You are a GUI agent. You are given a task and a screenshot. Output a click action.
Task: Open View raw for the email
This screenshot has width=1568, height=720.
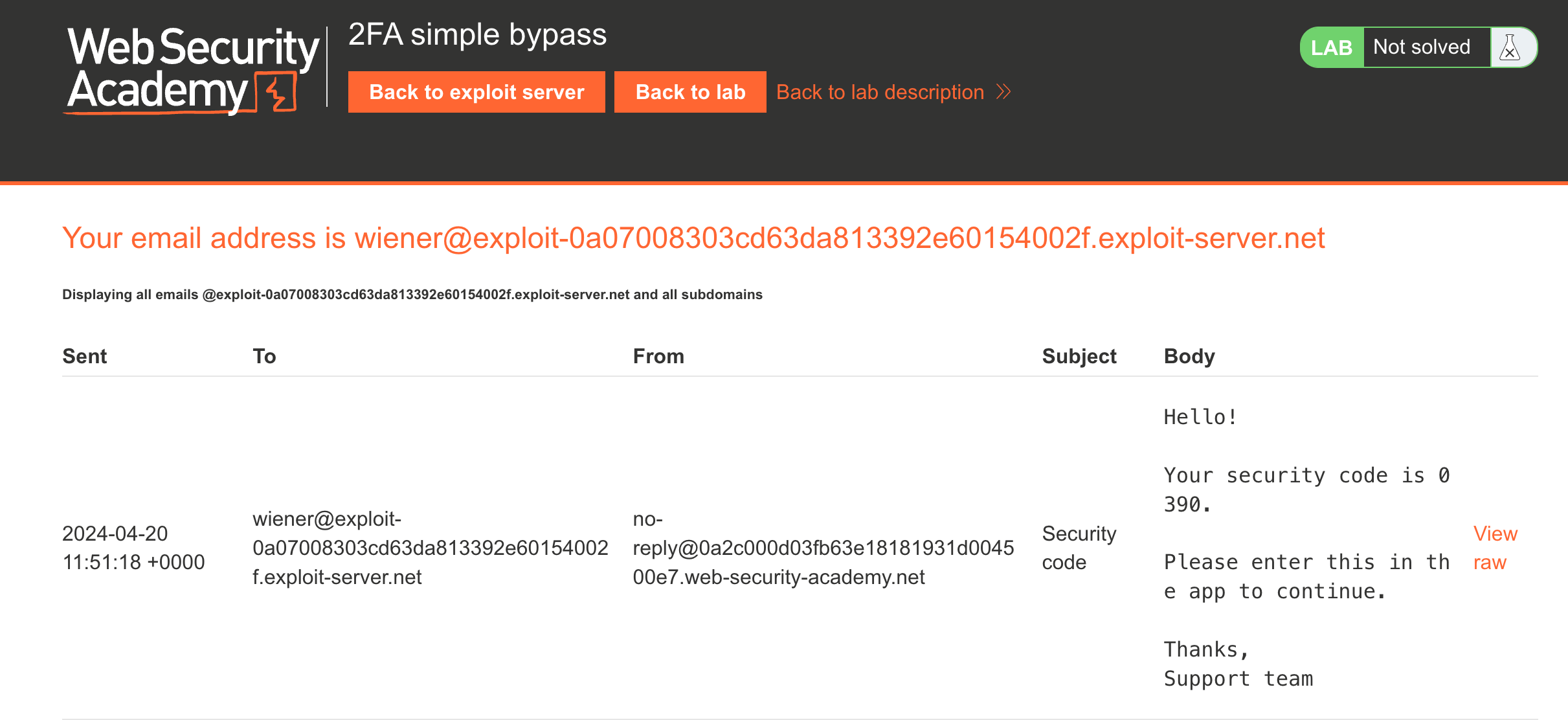click(x=1495, y=548)
